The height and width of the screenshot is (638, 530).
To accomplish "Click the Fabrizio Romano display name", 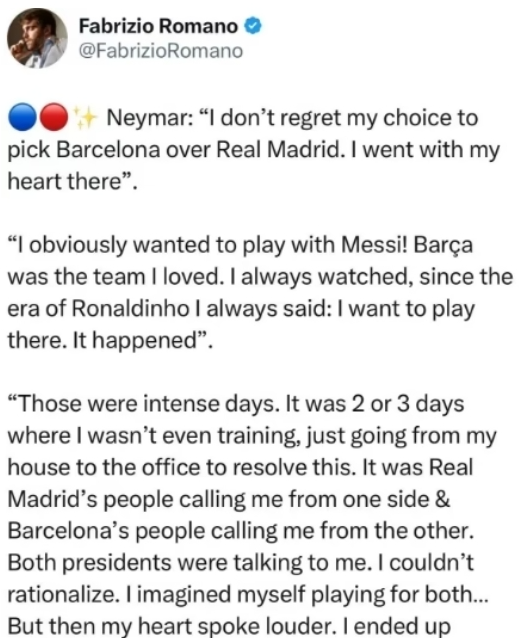I will tap(158, 26).
